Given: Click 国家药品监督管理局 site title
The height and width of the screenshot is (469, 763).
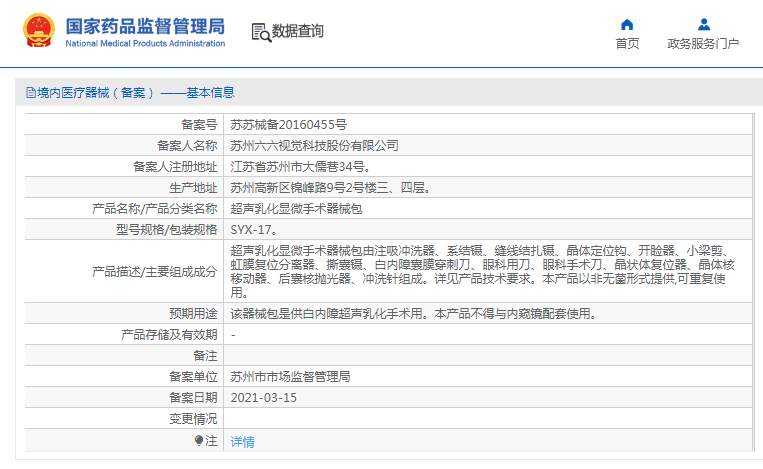Looking at the screenshot, I should pyautogui.click(x=145, y=26).
